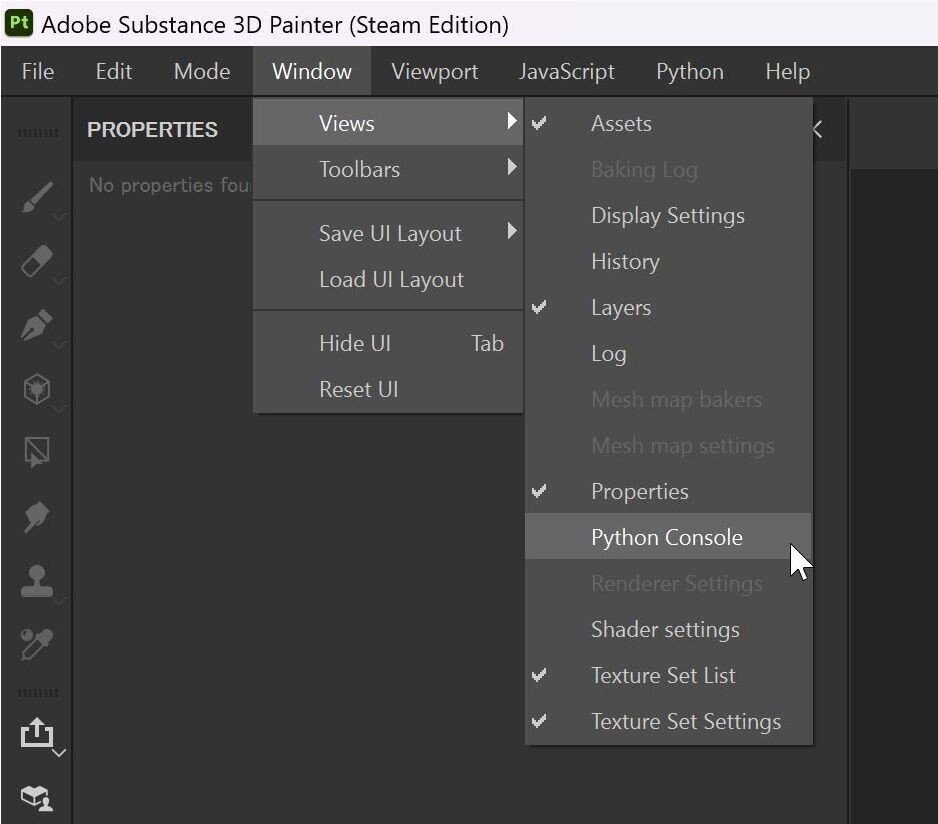This screenshot has width=938, height=824.
Task: Toggle the Assets view off
Action: [x=668, y=123]
